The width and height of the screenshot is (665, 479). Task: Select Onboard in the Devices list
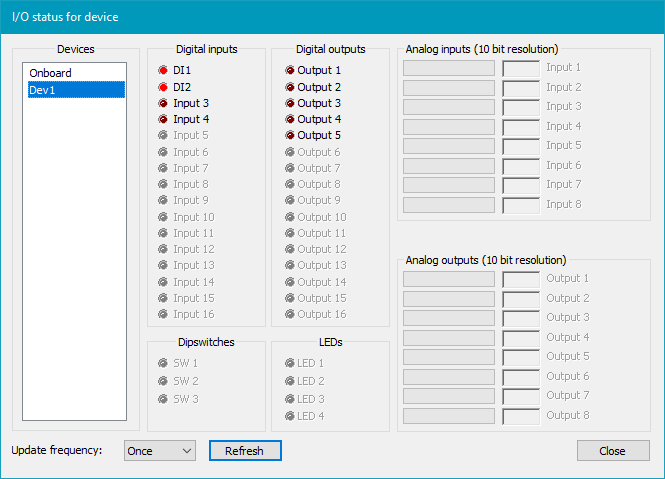coord(75,73)
